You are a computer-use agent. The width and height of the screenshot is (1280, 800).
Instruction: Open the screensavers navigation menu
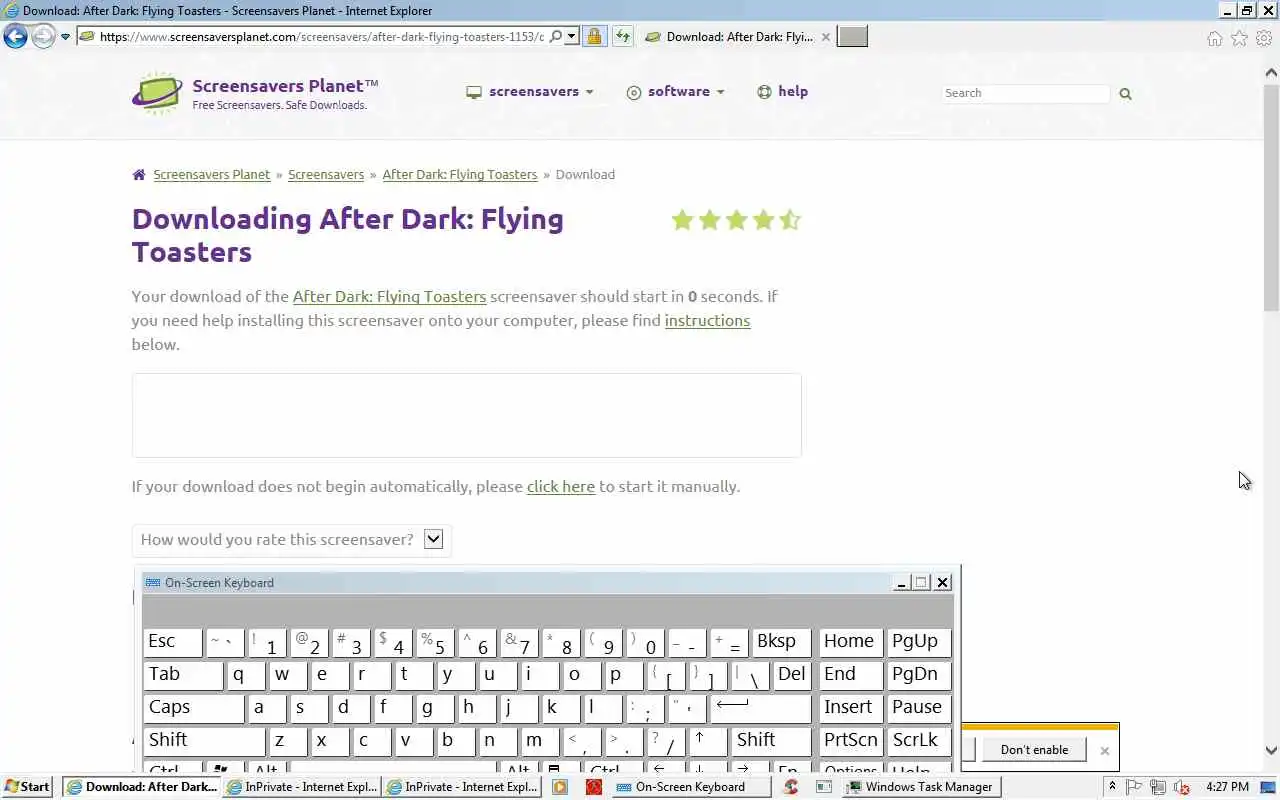tap(530, 91)
